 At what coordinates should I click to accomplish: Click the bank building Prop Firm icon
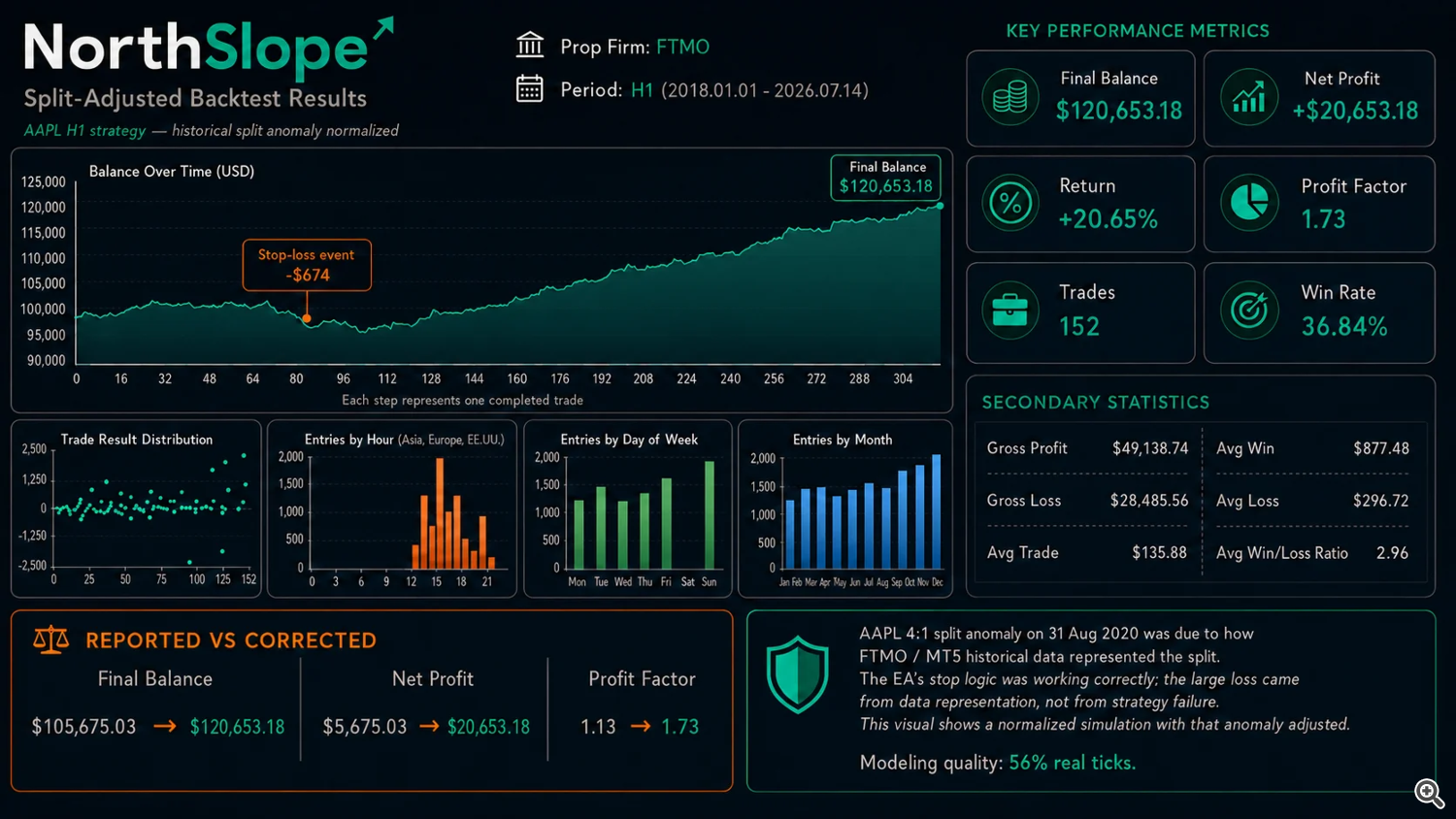click(x=529, y=46)
